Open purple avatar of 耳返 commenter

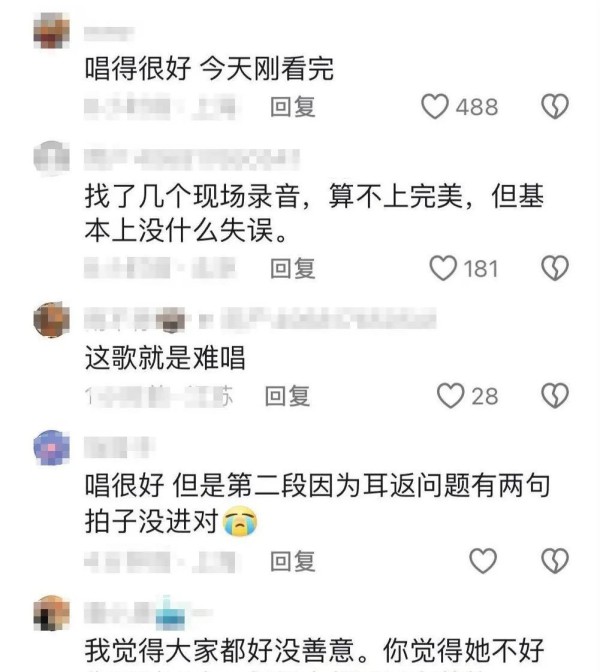(x=51, y=447)
